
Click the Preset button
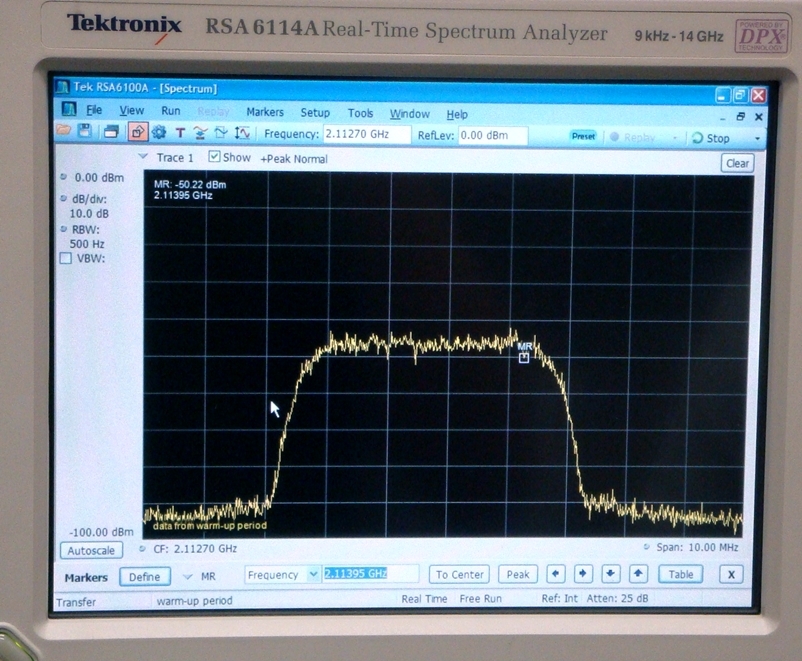point(584,136)
